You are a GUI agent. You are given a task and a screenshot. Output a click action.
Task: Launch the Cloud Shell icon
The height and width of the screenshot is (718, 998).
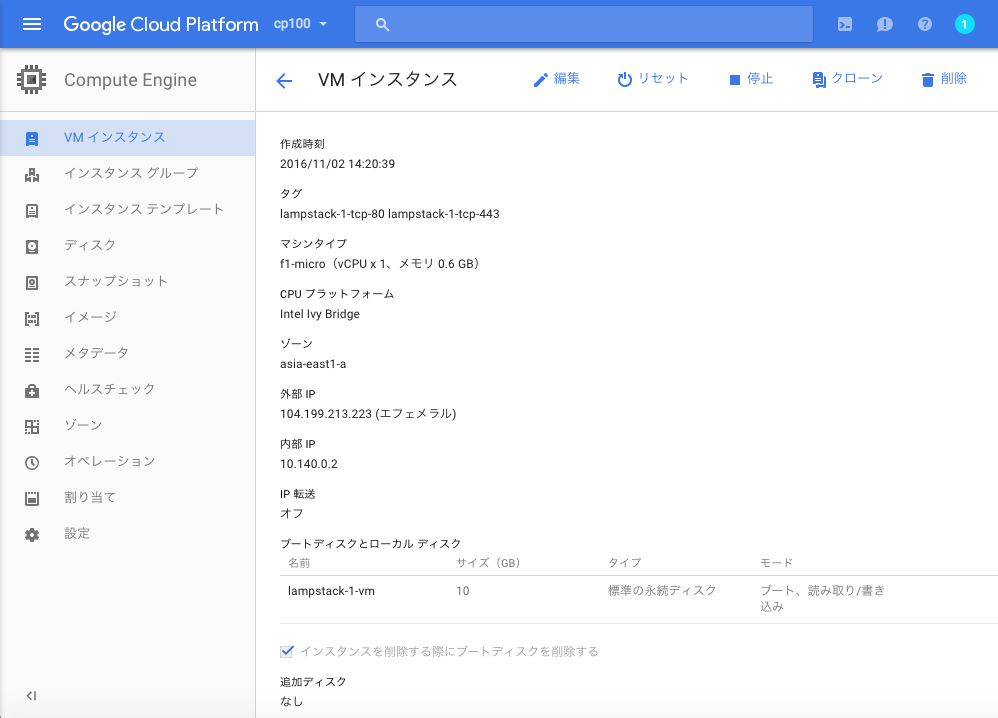pyautogui.click(x=844, y=23)
